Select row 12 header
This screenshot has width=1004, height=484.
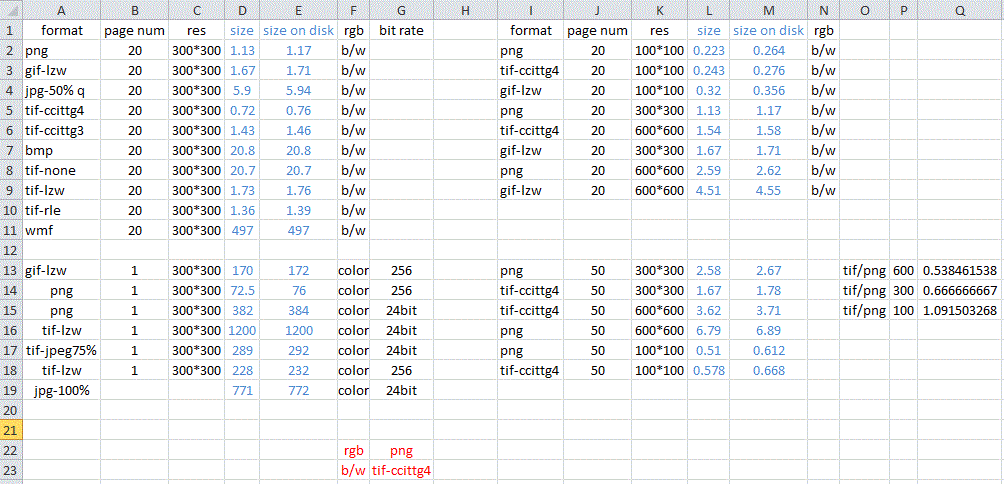pos(10,250)
